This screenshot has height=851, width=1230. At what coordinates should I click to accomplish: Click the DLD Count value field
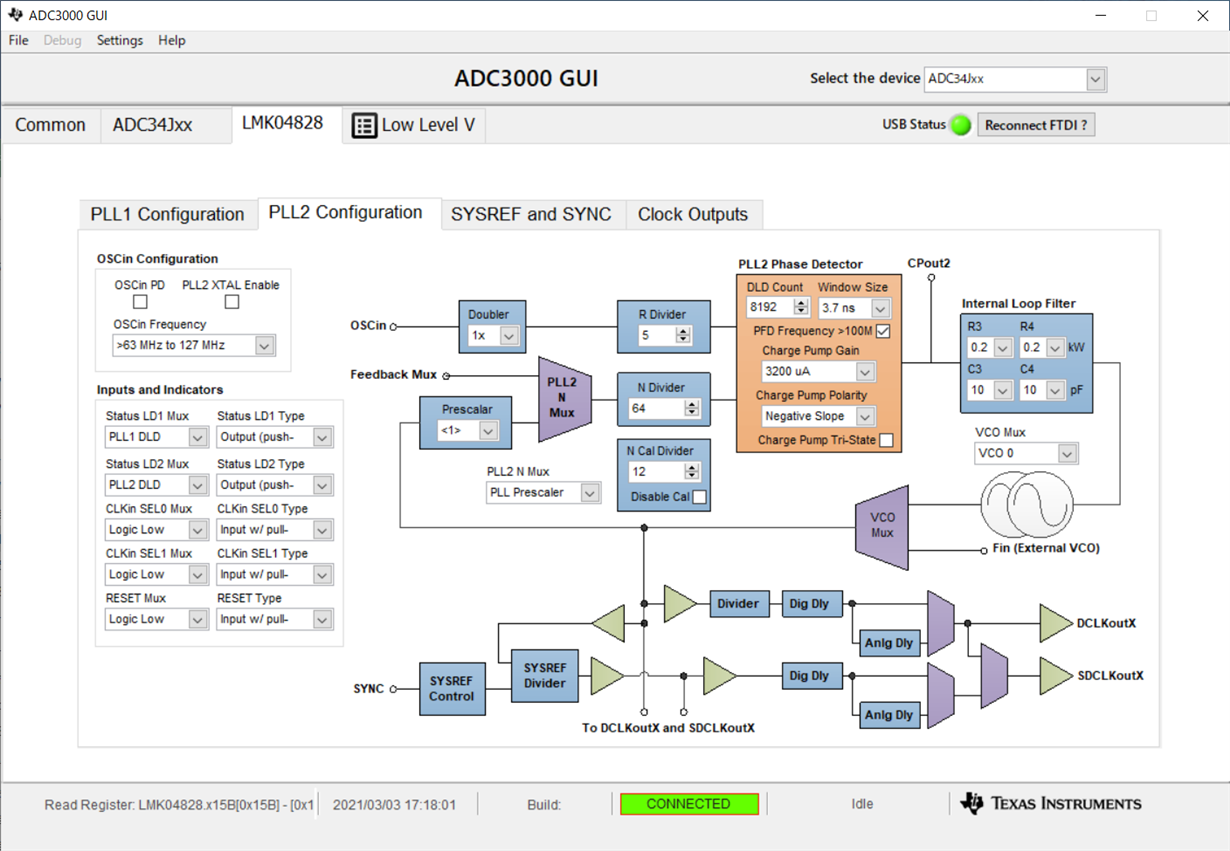click(x=770, y=308)
